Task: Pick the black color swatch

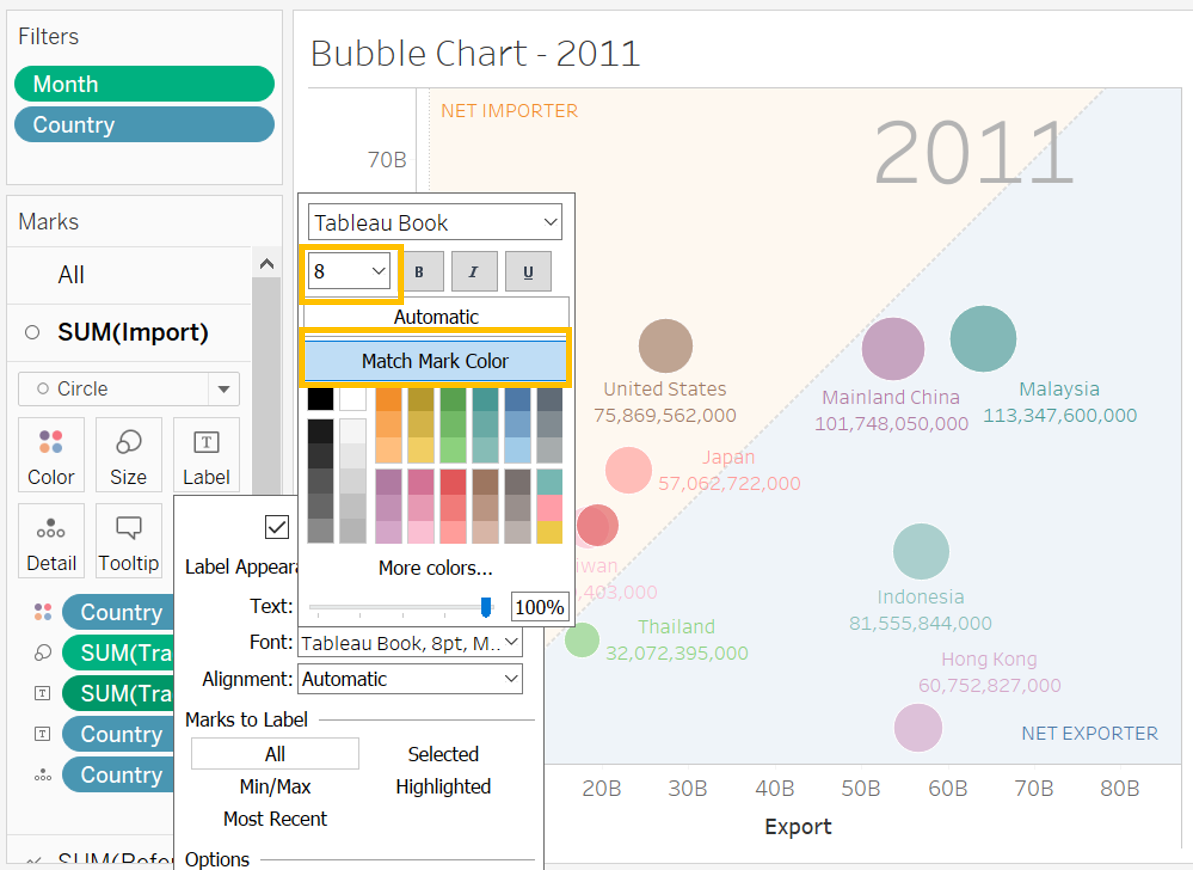Action: pos(320,399)
